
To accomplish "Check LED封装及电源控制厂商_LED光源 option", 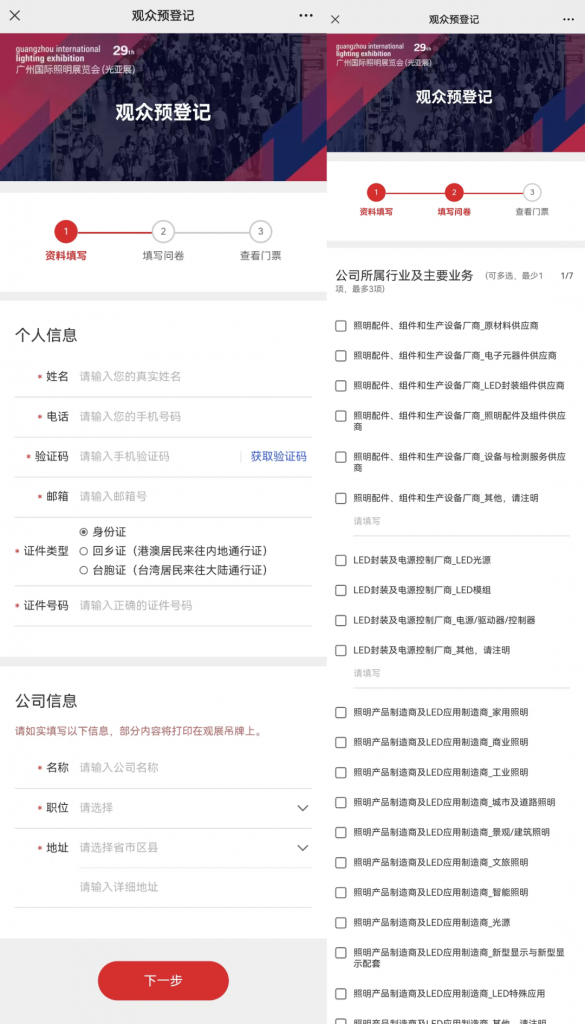I will [x=341, y=560].
